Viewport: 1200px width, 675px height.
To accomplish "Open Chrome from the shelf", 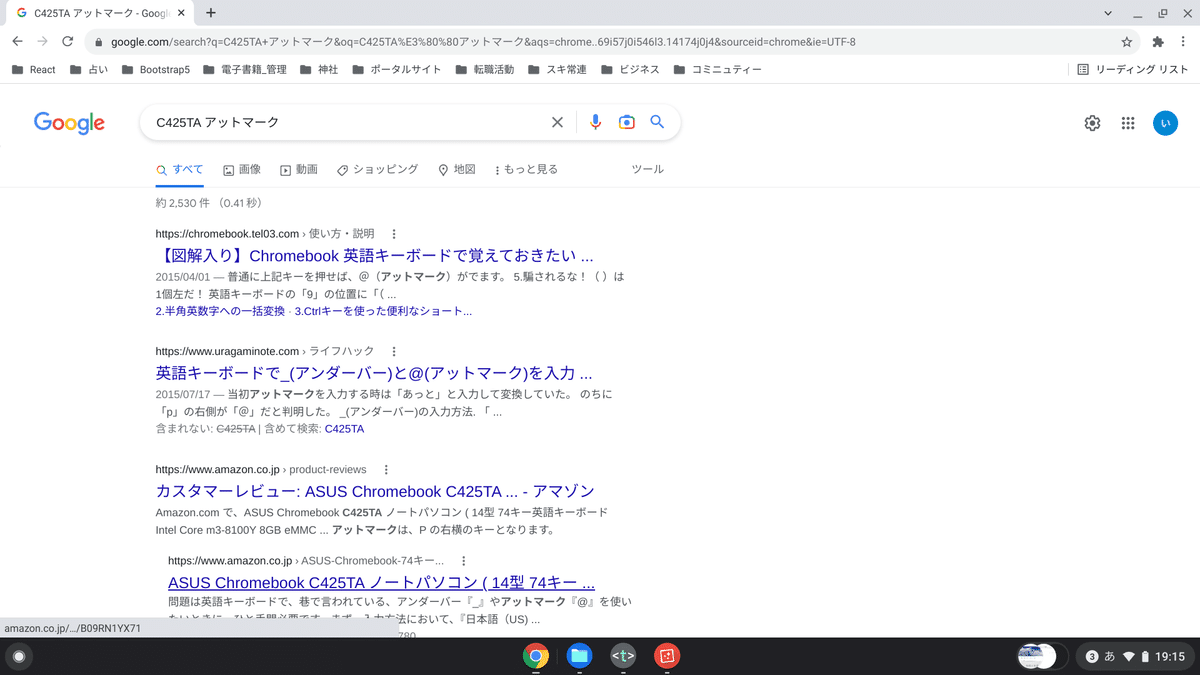I will 536,656.
